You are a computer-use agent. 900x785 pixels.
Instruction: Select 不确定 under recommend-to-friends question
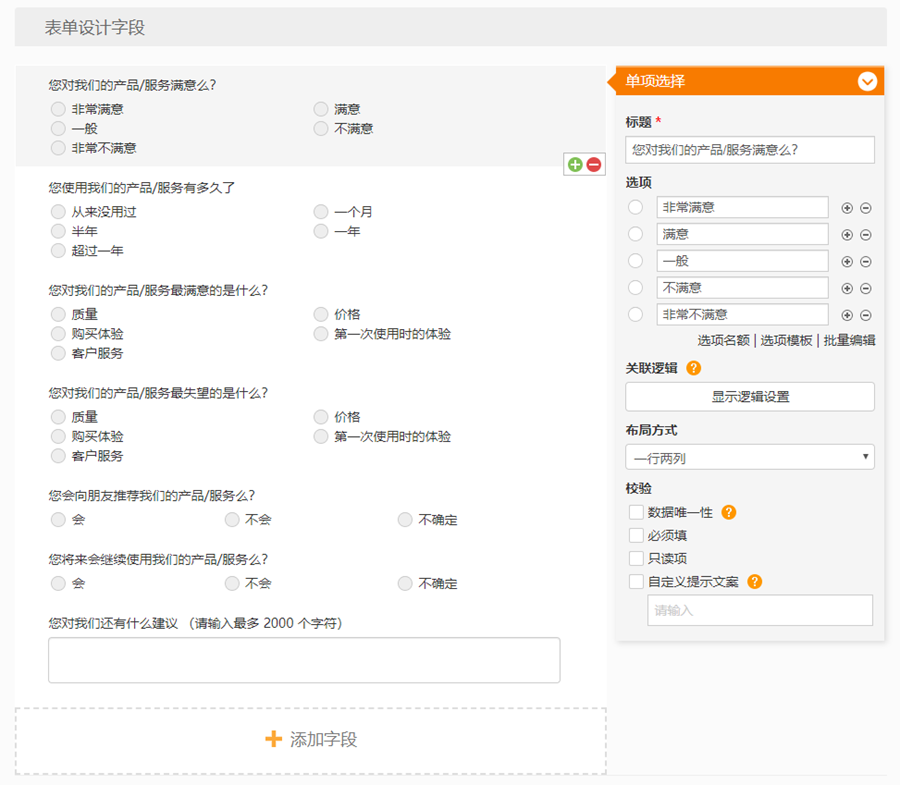(405, 520)
